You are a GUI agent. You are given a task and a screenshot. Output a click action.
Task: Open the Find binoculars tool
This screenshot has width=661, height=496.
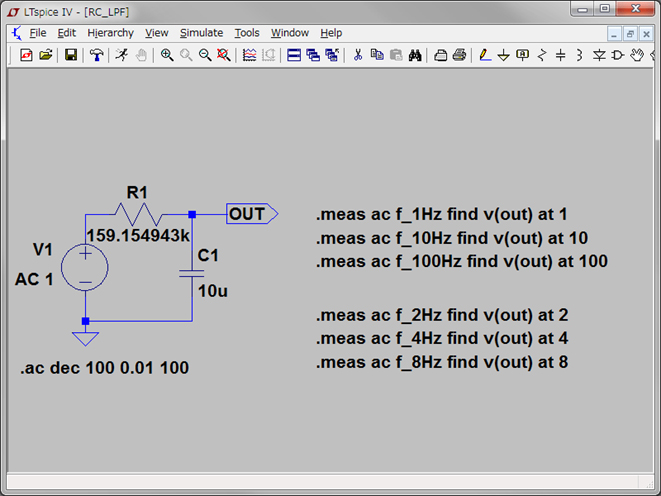[414, 55]
